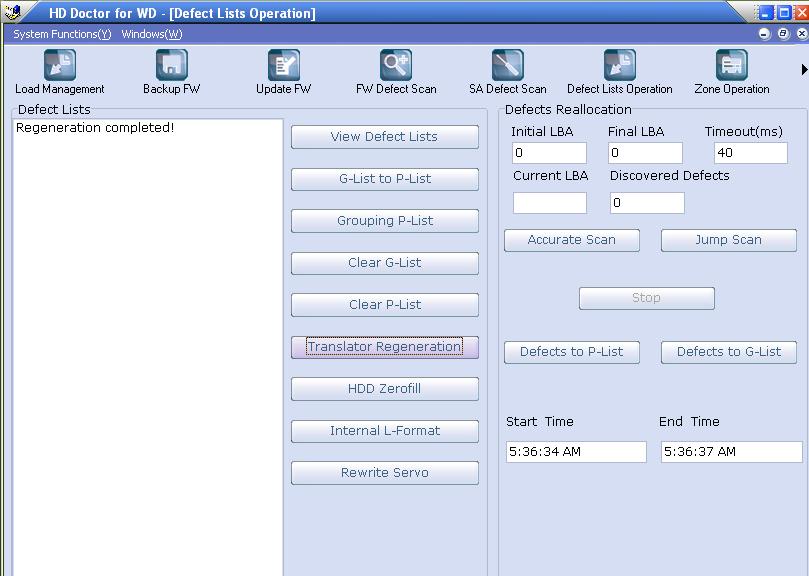The height and width of the screenshot is (576, 809).
Task: Select Defect Lists Operation toolbar icon
Action: (620, 65)
